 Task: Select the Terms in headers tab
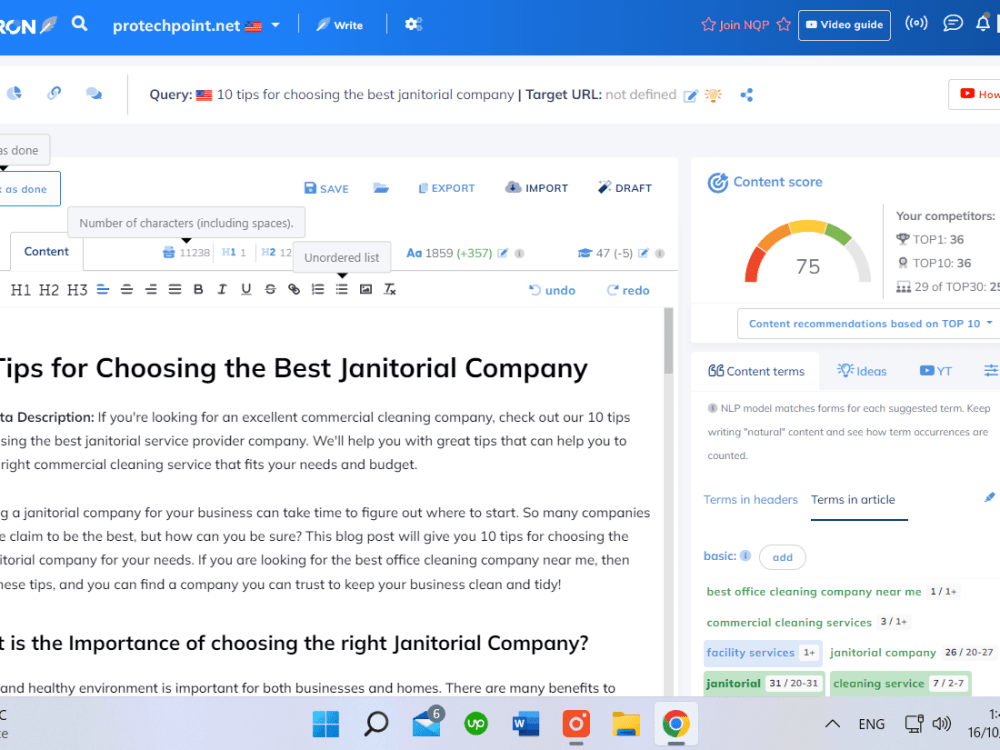(x=751, y=499)
